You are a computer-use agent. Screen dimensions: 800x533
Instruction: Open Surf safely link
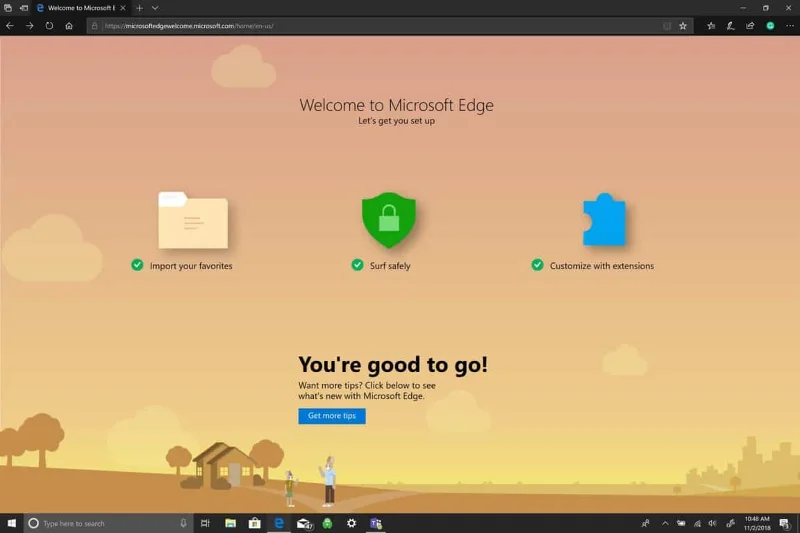click(x=390, y=266)
